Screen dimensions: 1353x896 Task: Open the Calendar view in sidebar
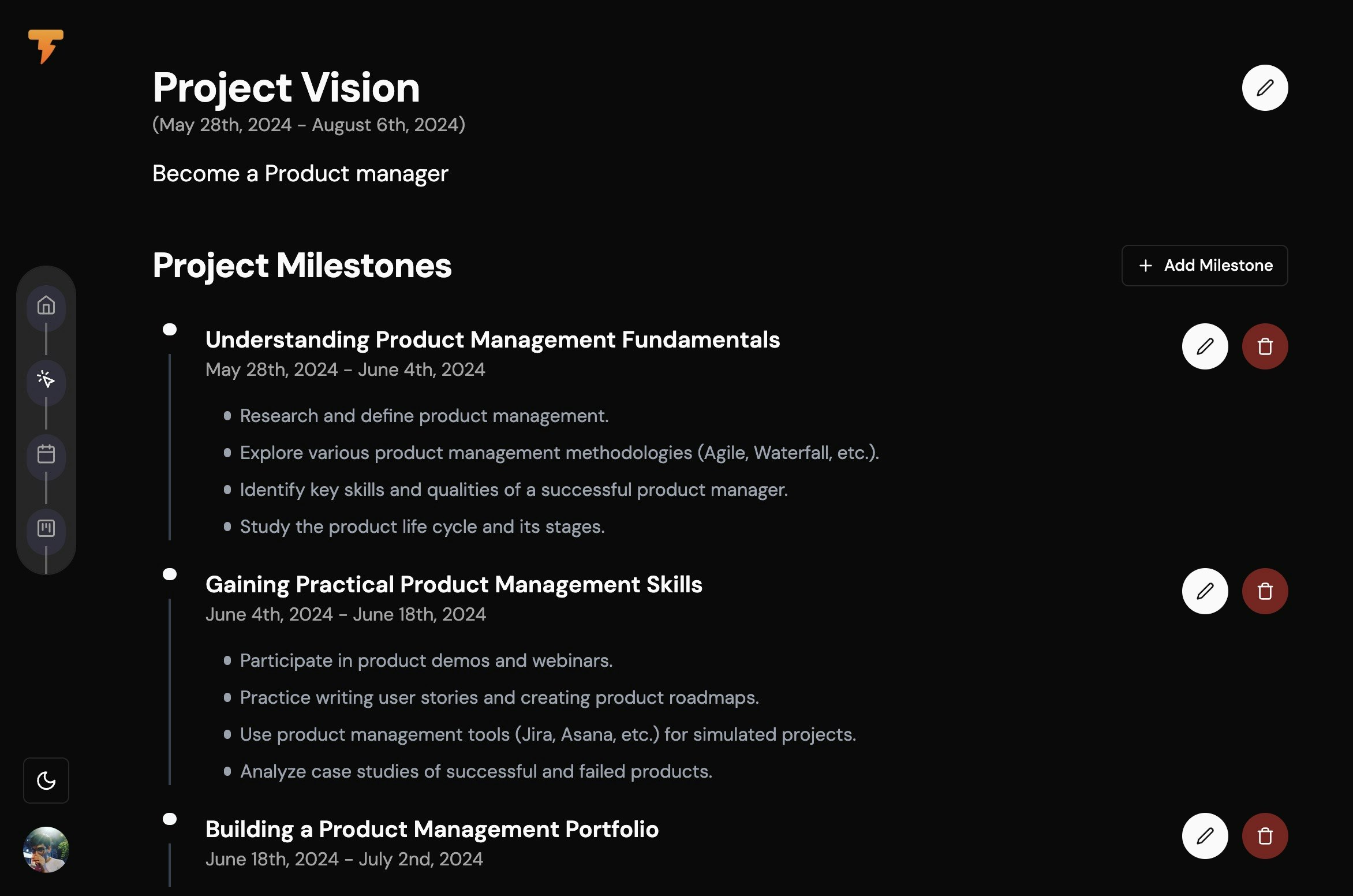pyautogui.click(x=46, y=454)
